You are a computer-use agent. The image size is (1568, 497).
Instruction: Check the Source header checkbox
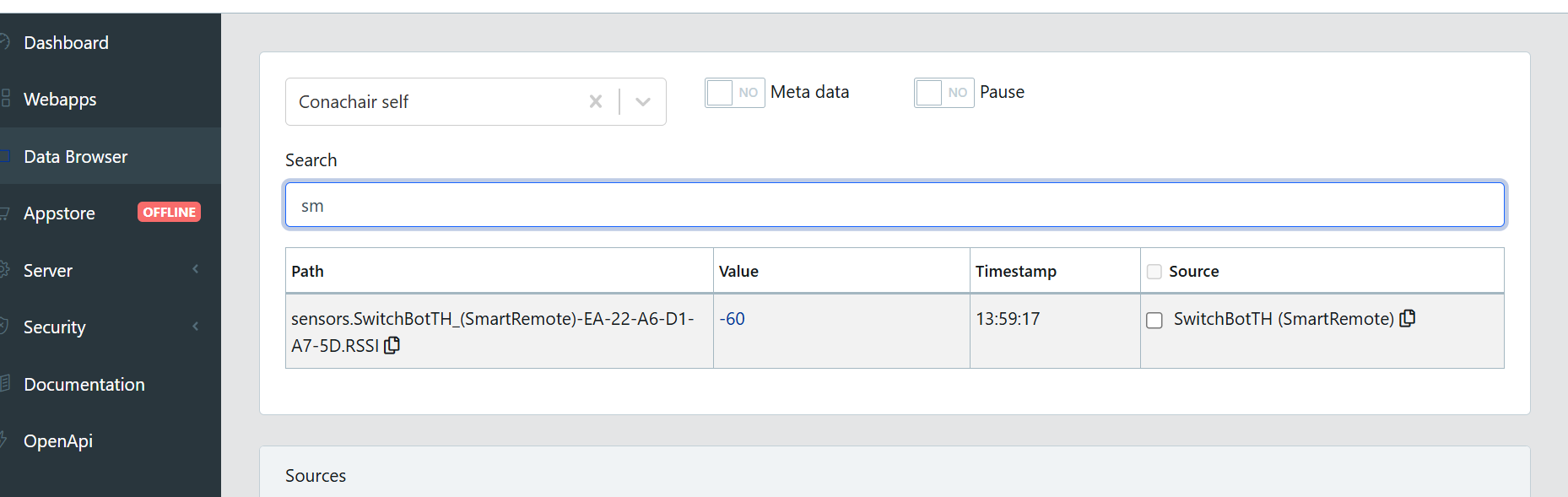click(1154, 272)
